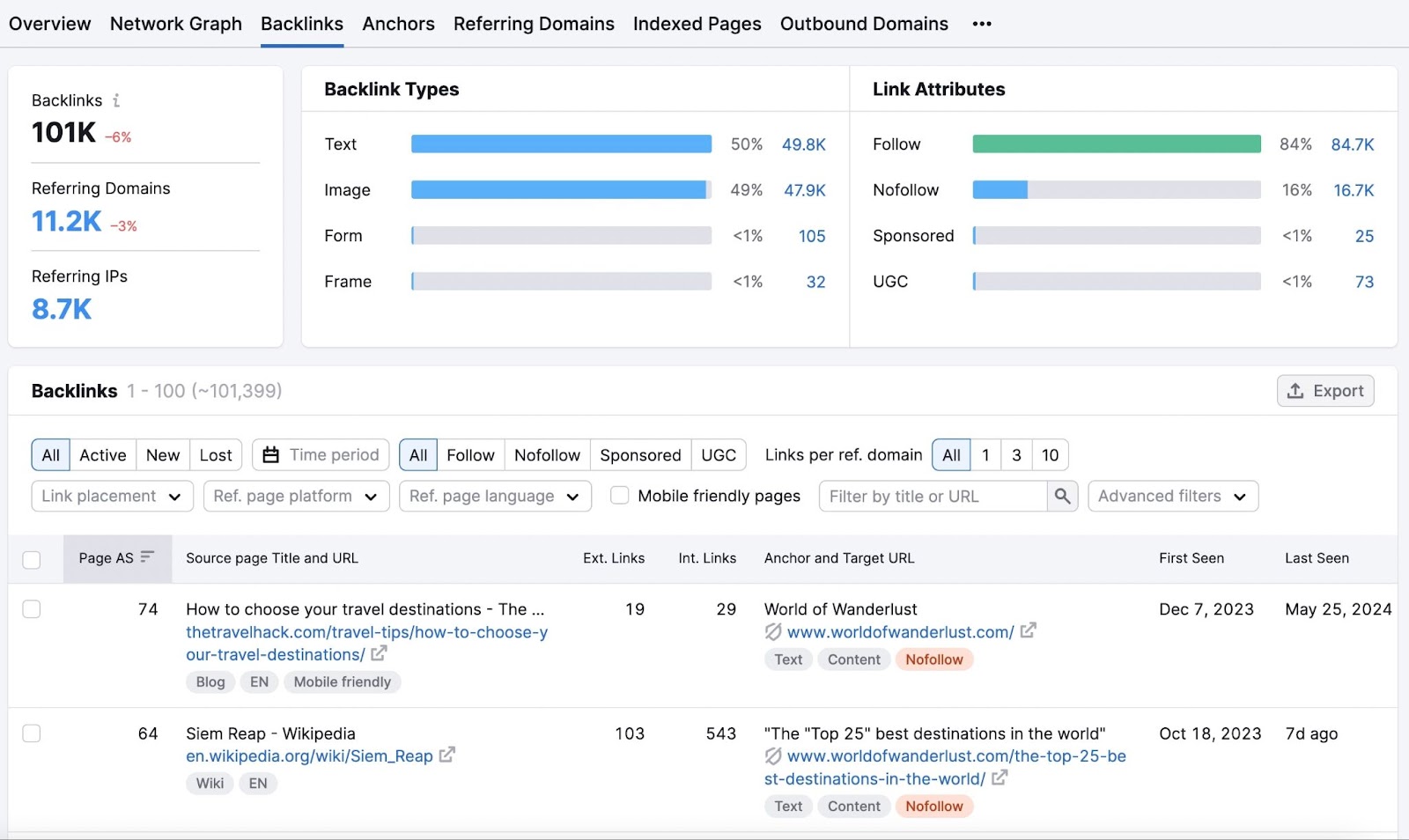Screen dimensions: 1409x840
Task: Expand the Advanced filters dropdown
Action: coord(1173,496)
